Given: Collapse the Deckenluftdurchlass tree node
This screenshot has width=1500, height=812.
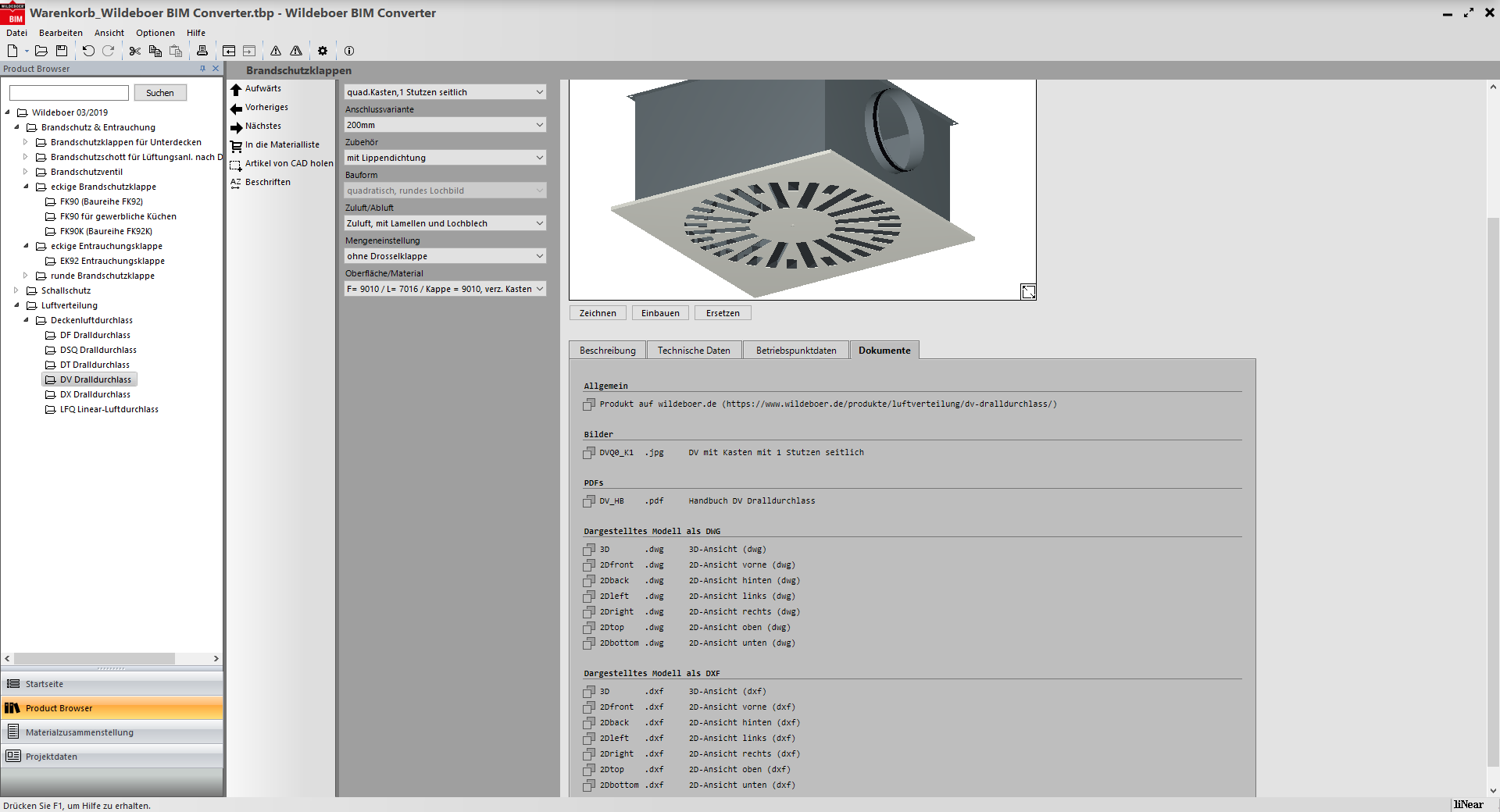Looking at the screenshot, I should click(26, 320).
